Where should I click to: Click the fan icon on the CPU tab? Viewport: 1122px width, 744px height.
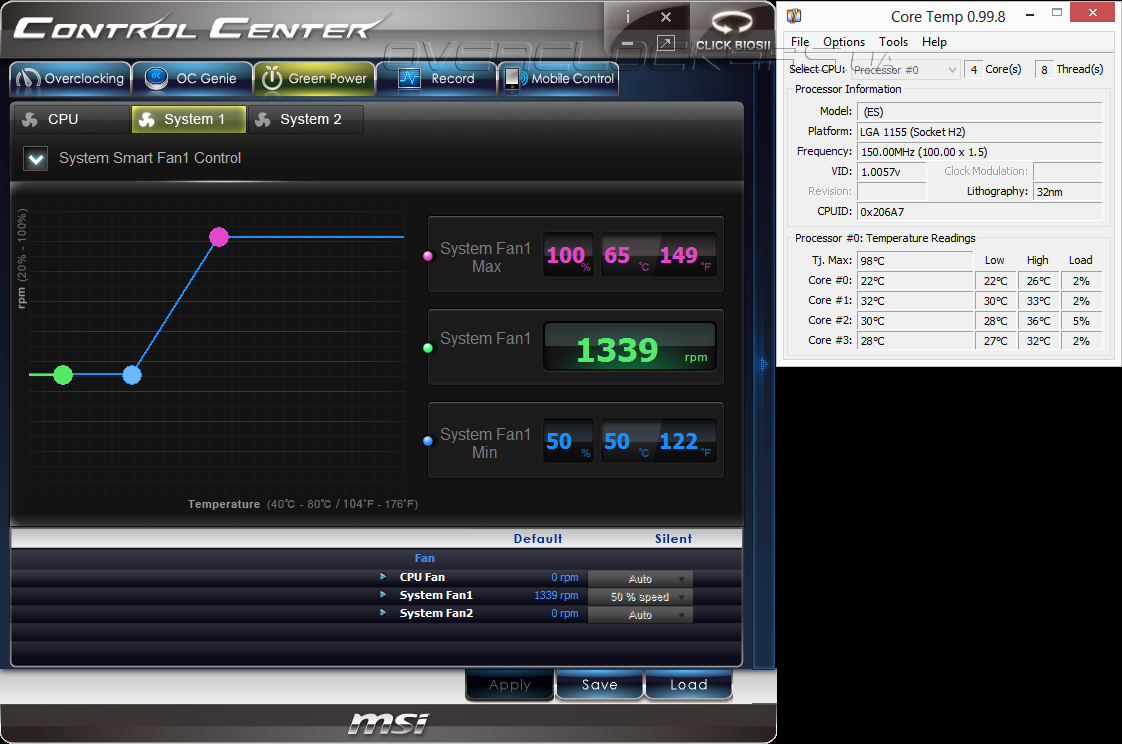point(30,119)
